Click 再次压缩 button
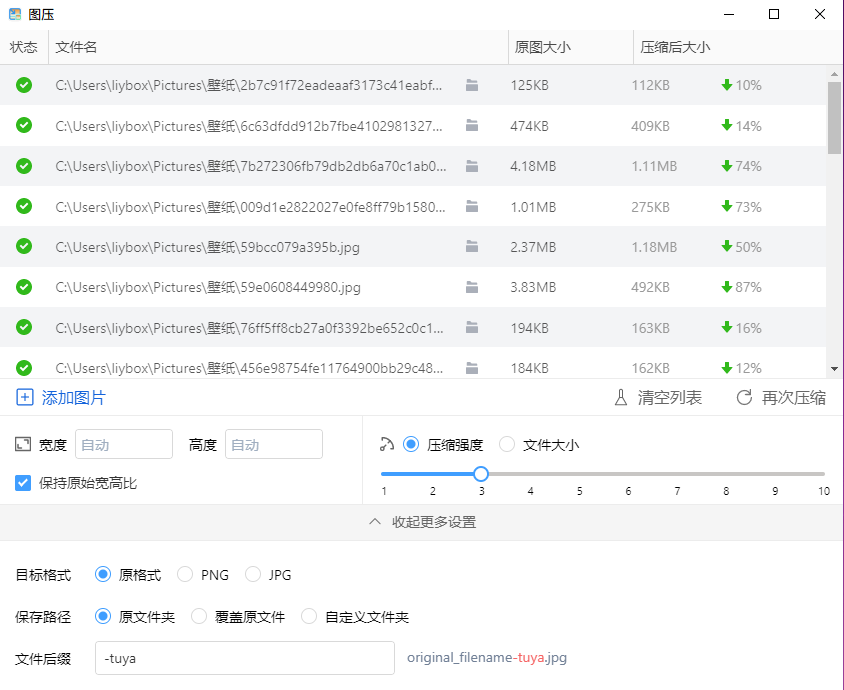 [781, 397]
